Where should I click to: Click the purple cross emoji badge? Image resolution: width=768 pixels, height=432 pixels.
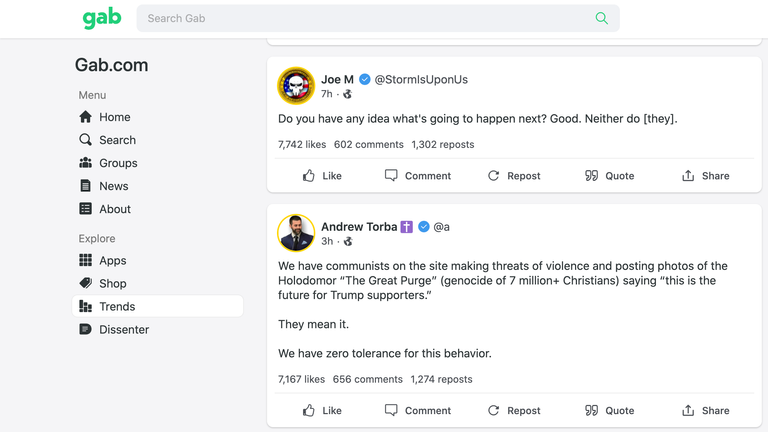(407, 227)
